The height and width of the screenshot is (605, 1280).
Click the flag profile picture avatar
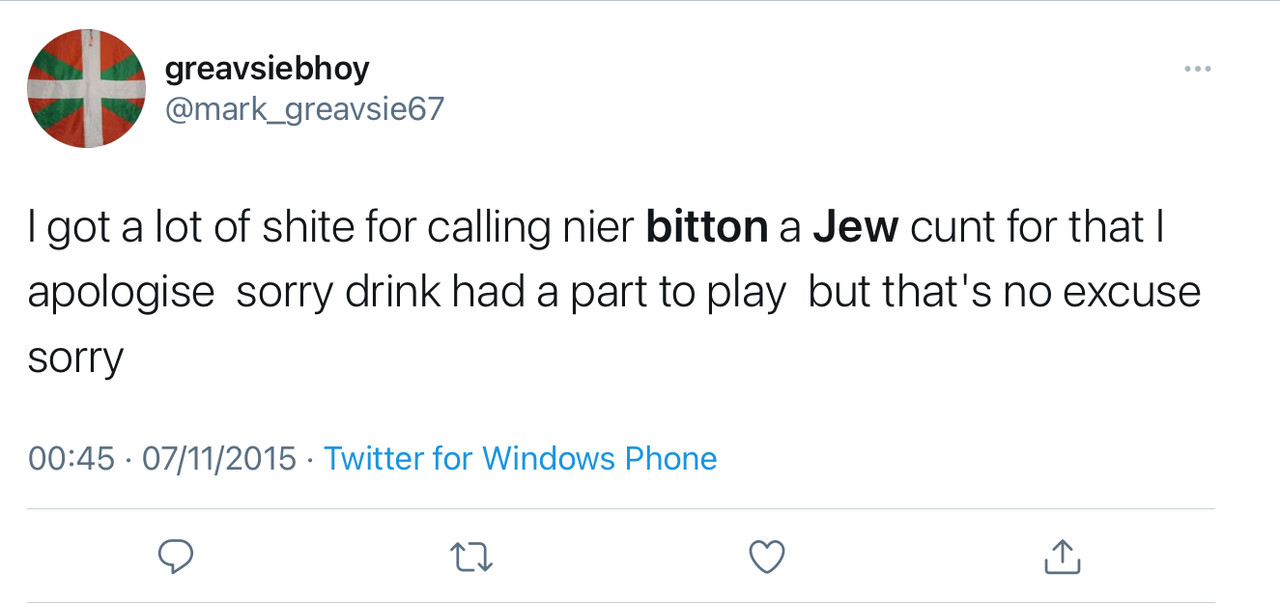point(86,89)
